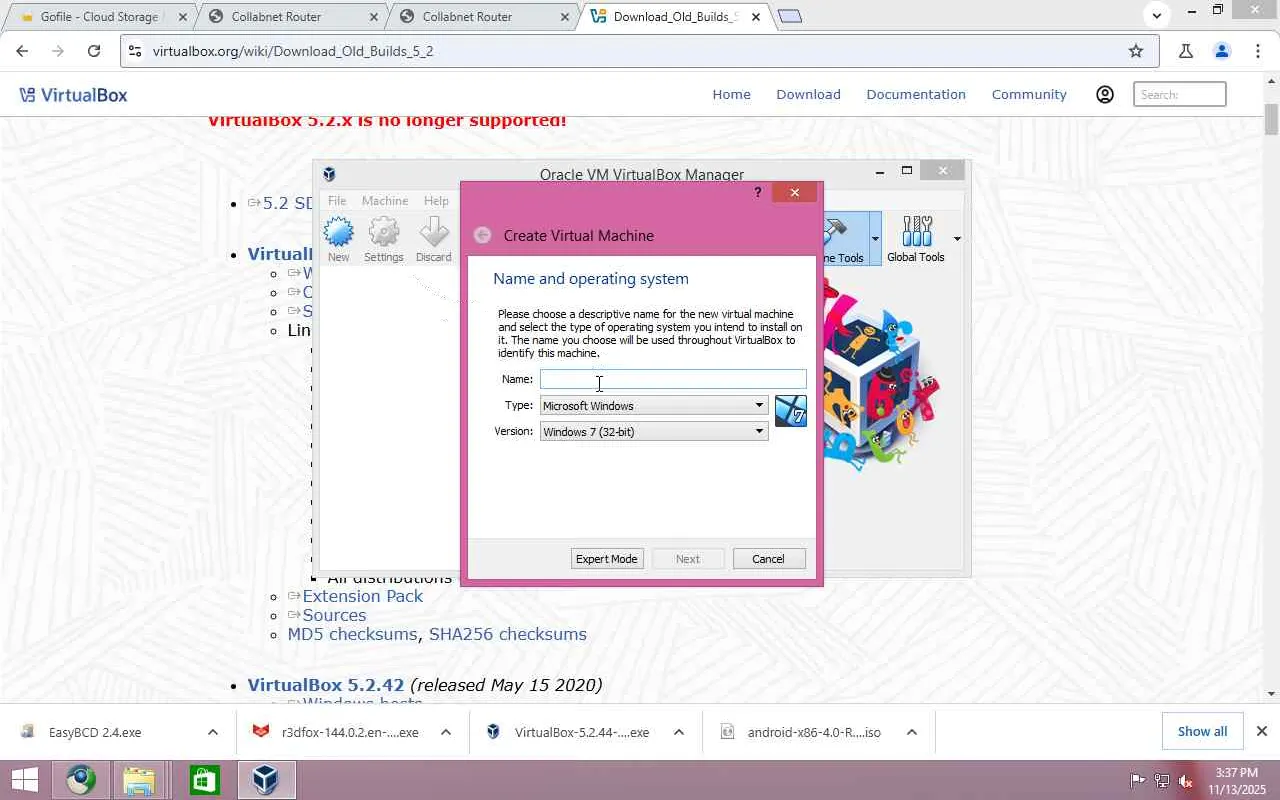Screen dimensions: 1280x800
Task: Switch to VirtualBox on the taskbar
Action: (266, 780)
